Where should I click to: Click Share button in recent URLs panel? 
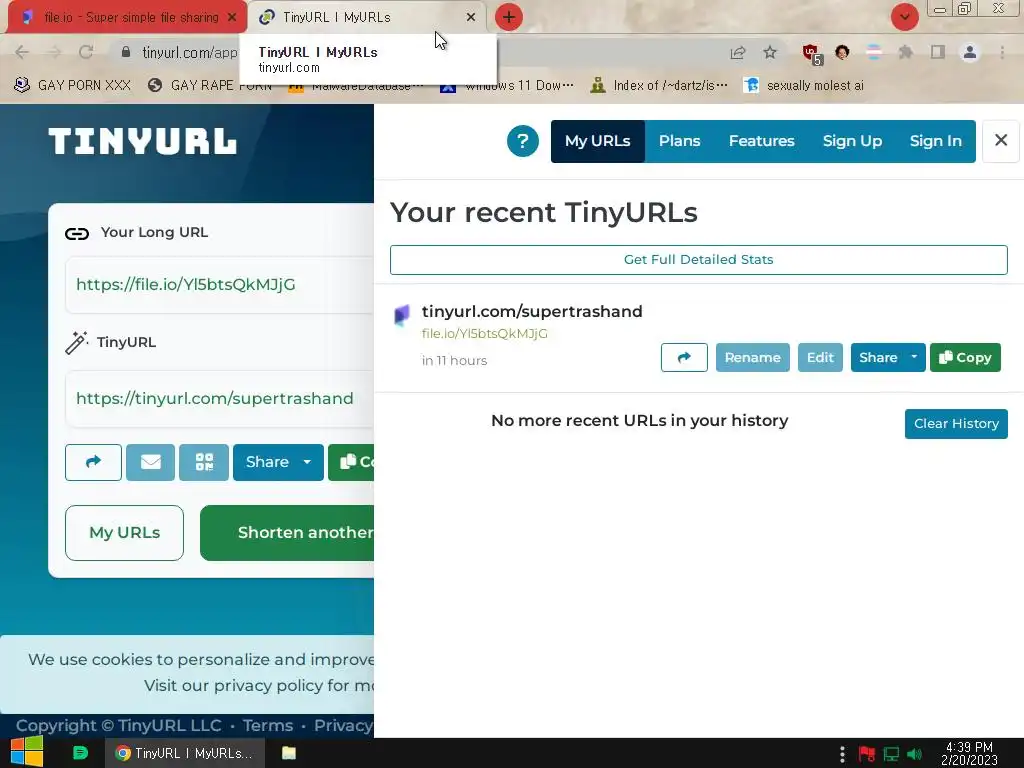(x=878, y=357)
